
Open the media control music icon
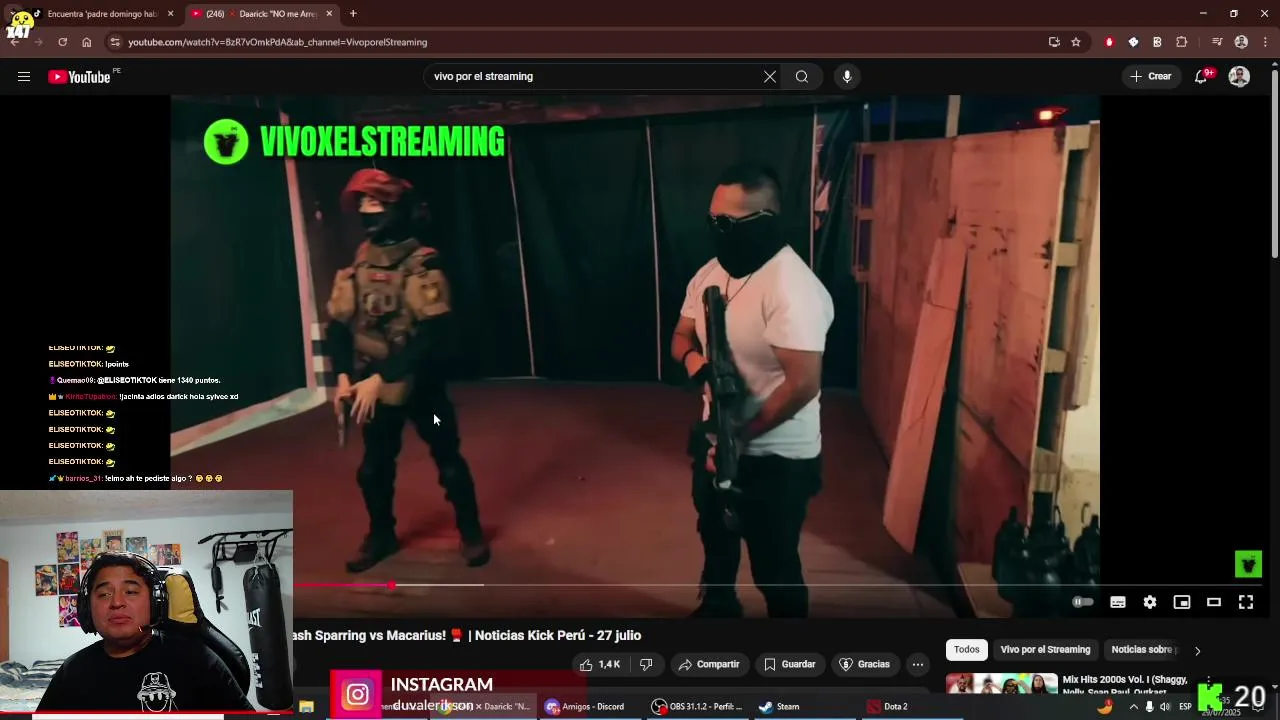point(1217,42)
